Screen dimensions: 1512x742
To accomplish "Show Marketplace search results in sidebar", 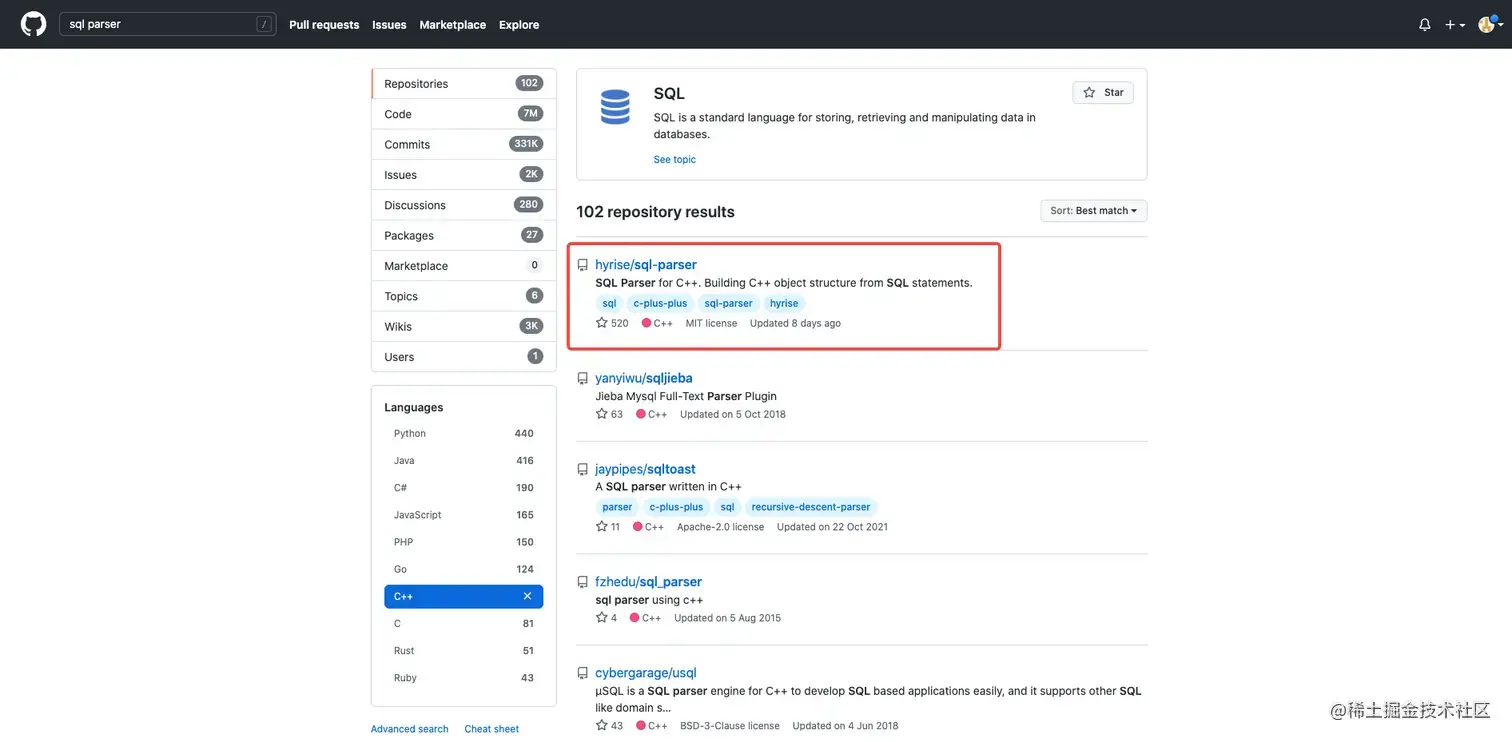I will click(464, 266).
